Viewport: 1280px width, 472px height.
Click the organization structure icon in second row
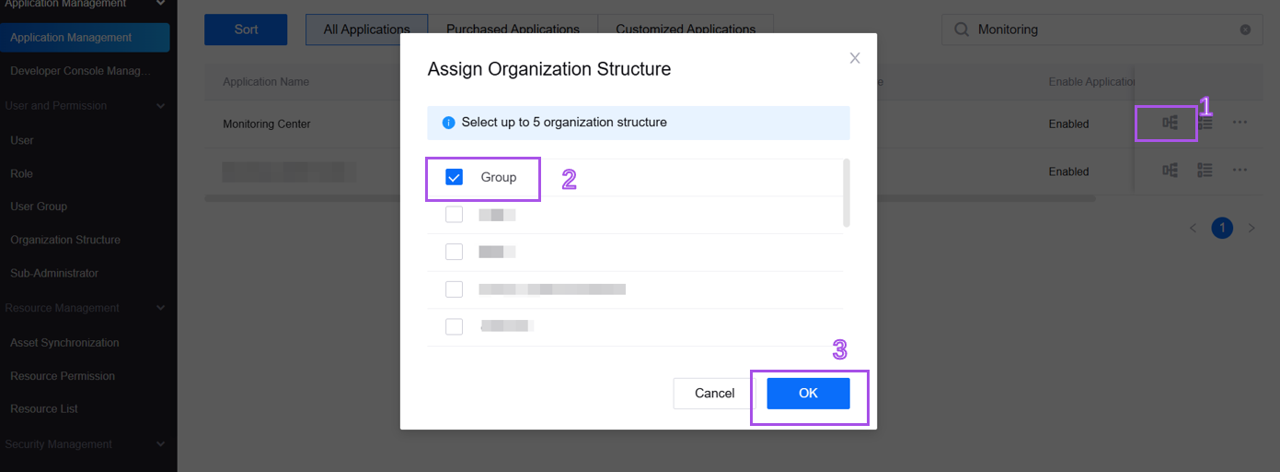coord(1169,171)
